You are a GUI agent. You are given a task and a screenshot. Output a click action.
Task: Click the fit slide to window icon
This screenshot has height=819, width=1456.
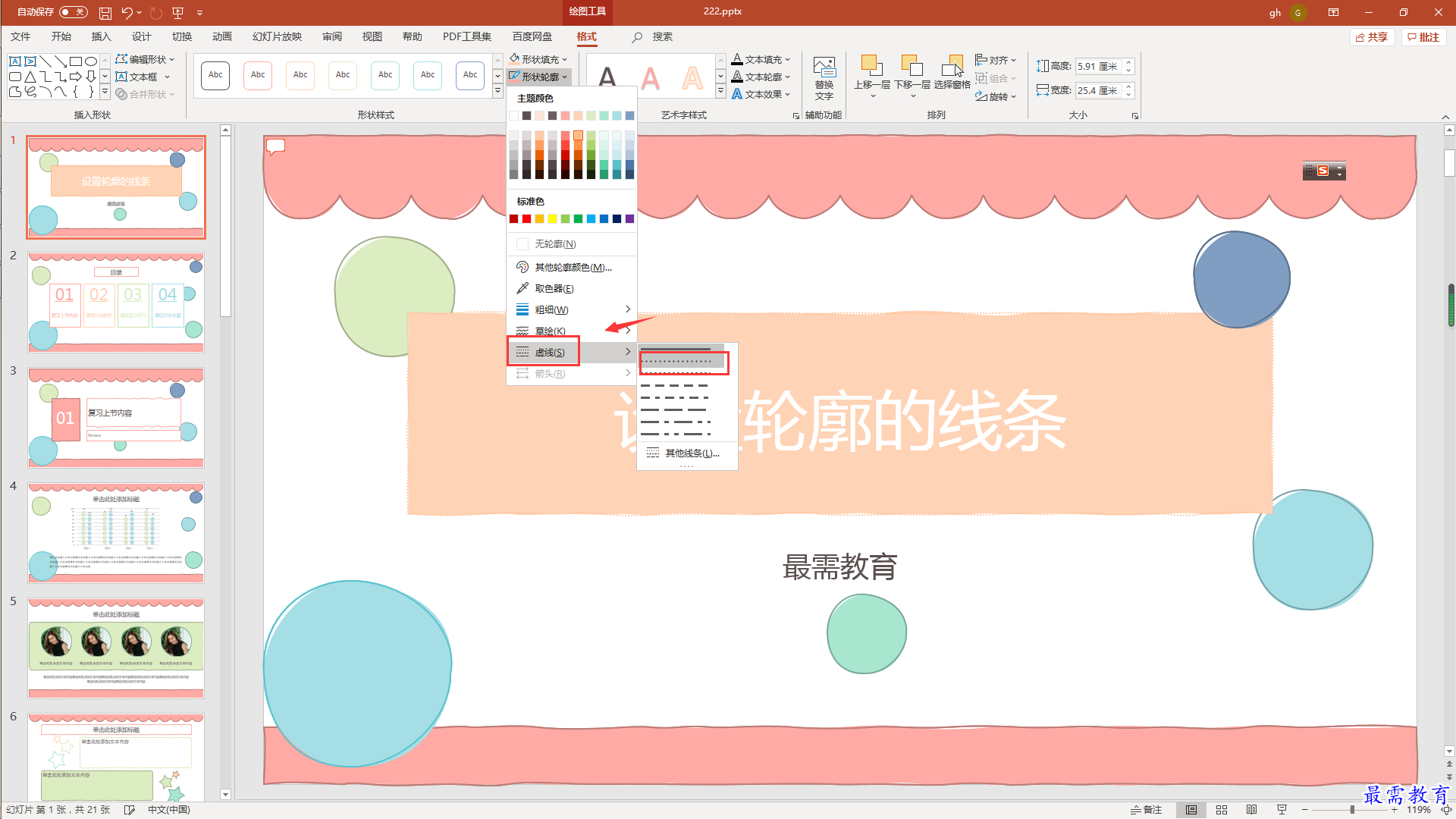pyautogui.click(x=1446, y=810)
